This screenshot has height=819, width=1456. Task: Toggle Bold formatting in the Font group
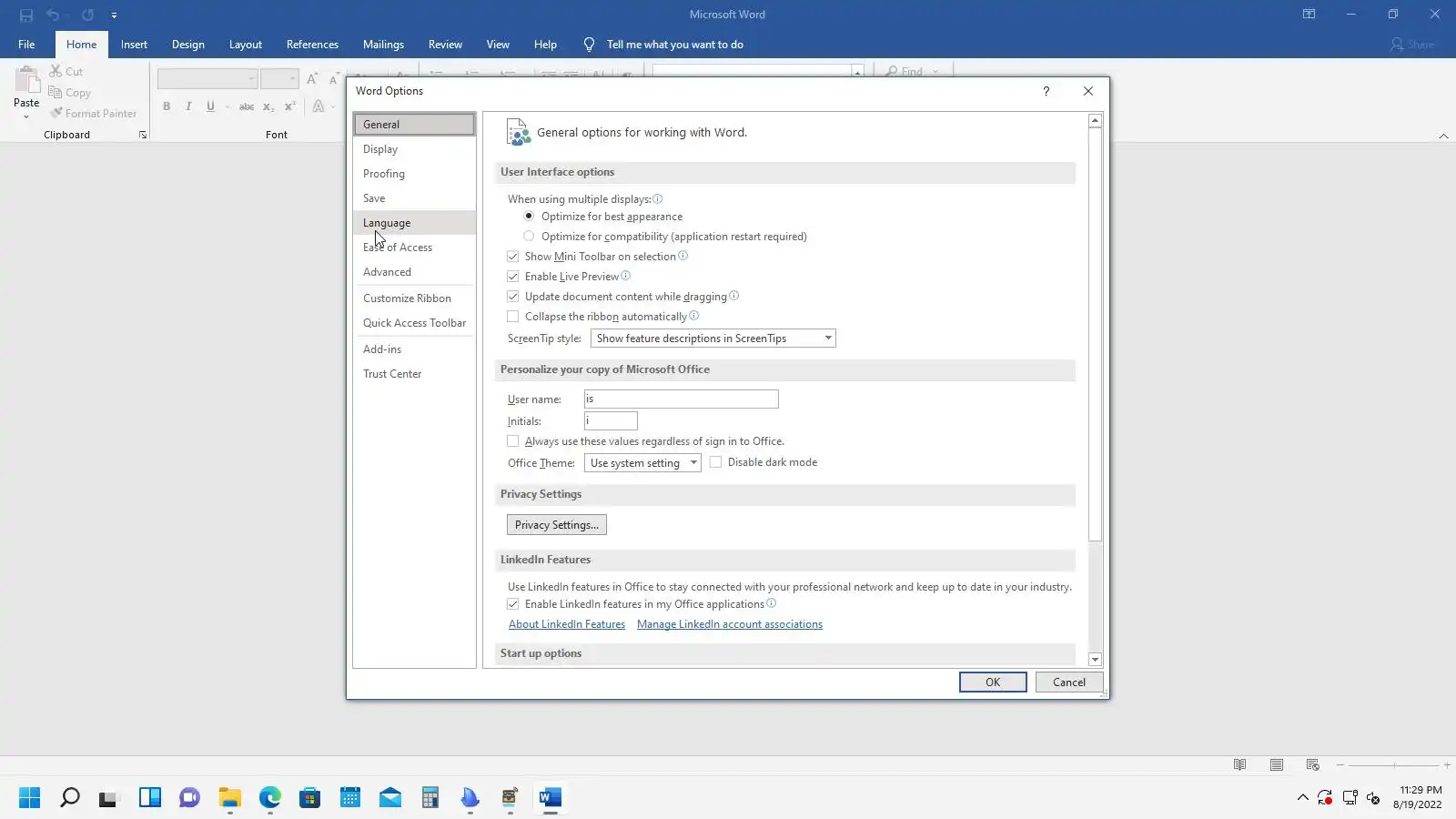[x=167, y=106]
